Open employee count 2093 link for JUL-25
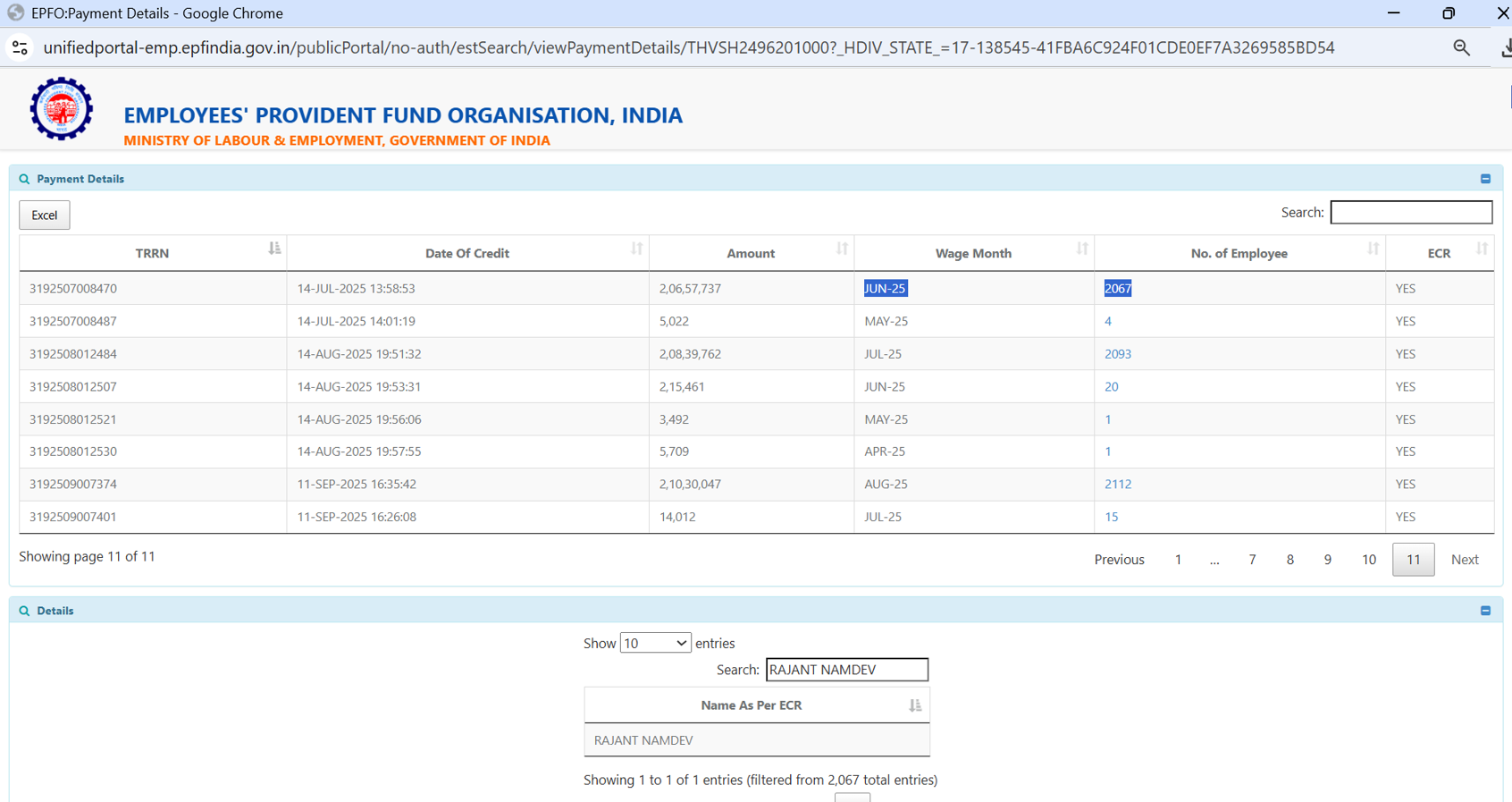 (x=1117, y=354)
